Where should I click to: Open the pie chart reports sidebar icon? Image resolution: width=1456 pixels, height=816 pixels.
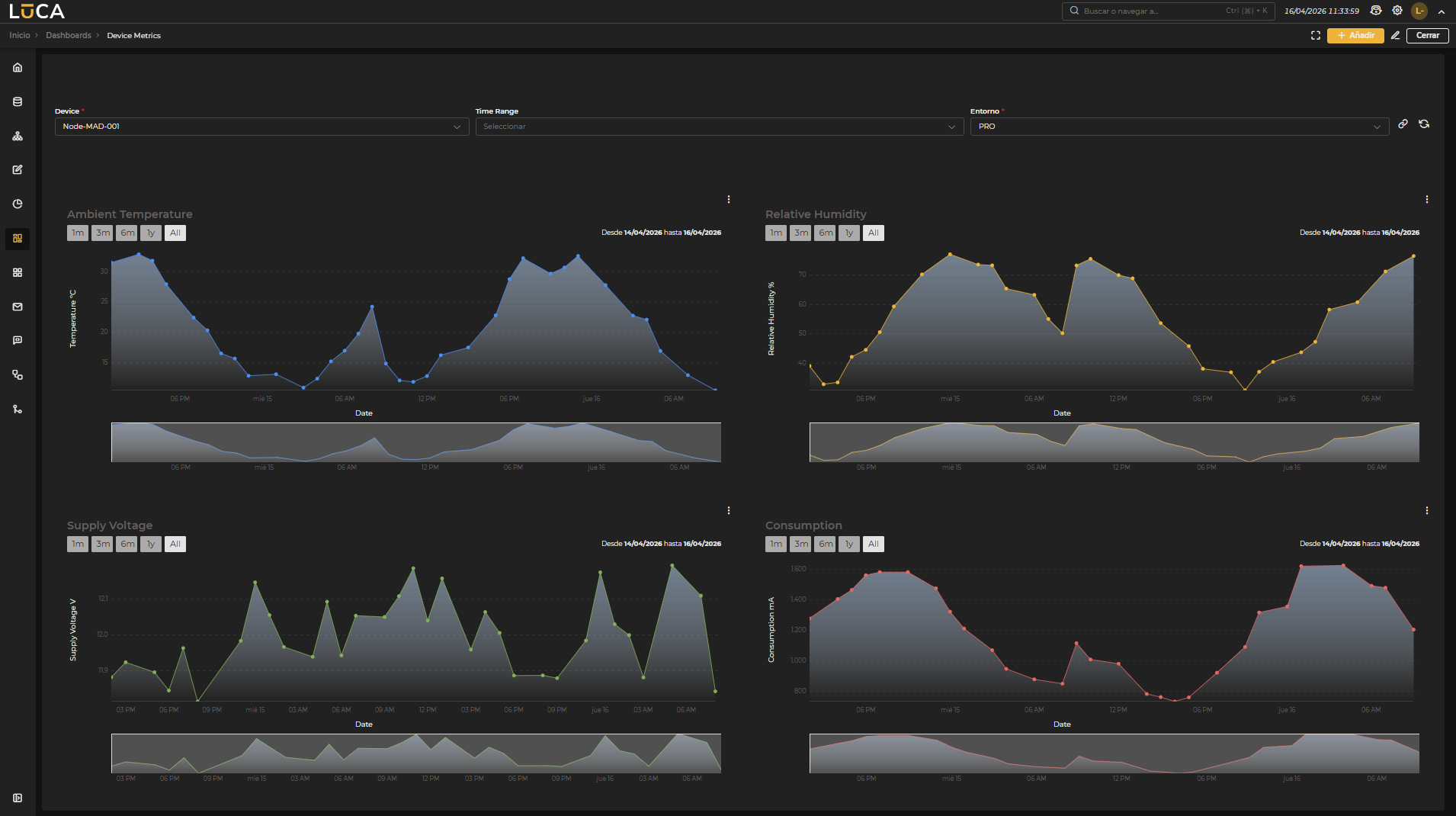(18, 204)
